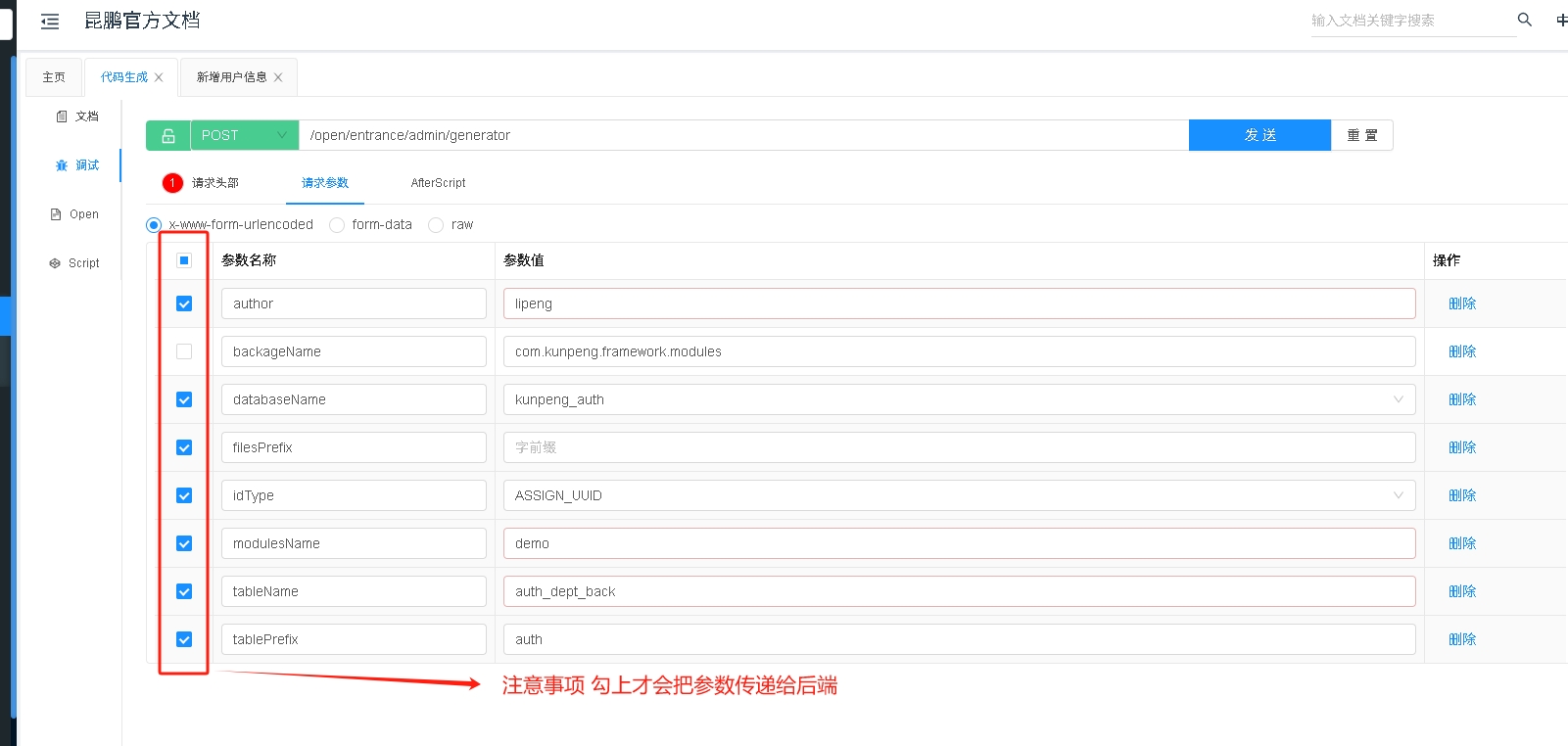Close the 新增用户信息 tab
The image size is (1568, 746).
click(278, 77)
